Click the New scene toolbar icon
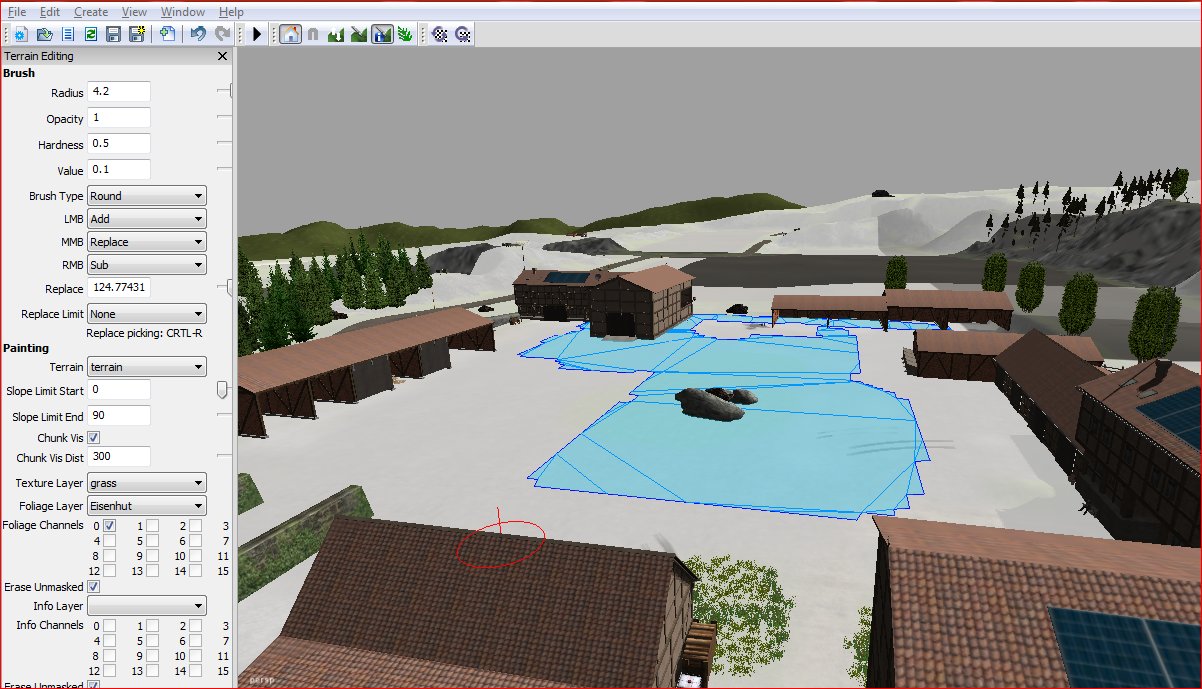Image resolution: width=1202 pixels, height=689 pixels. point(20,34)
